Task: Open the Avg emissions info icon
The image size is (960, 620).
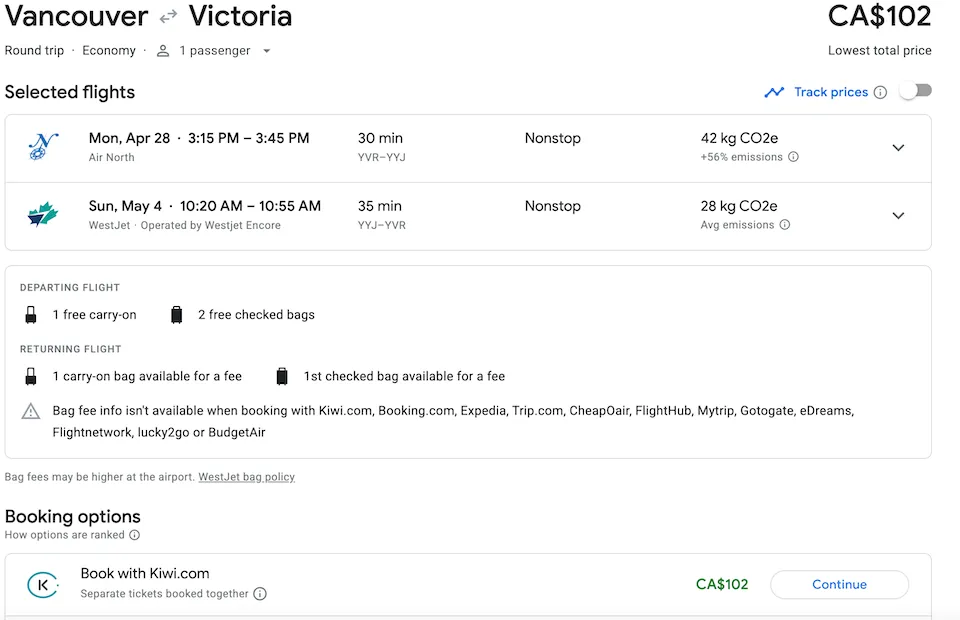Action: (785, 225)
